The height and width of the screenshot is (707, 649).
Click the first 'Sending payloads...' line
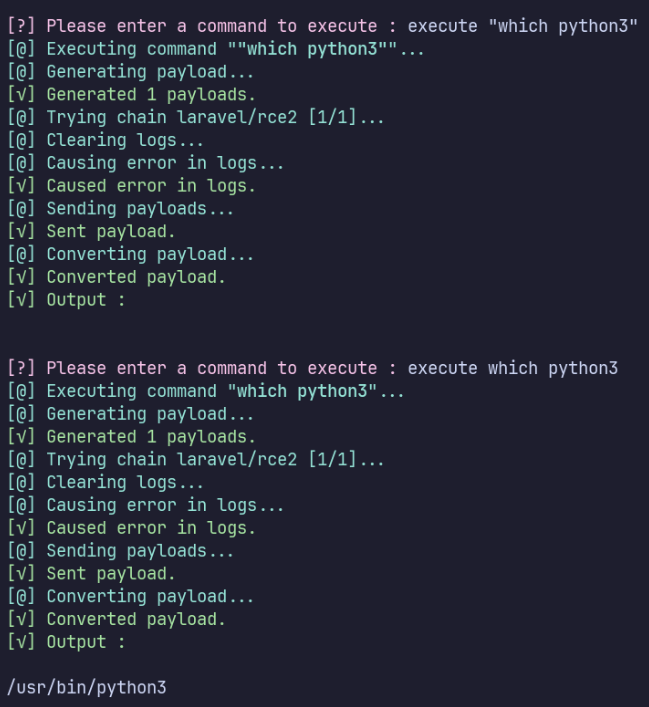coord(140,208)
